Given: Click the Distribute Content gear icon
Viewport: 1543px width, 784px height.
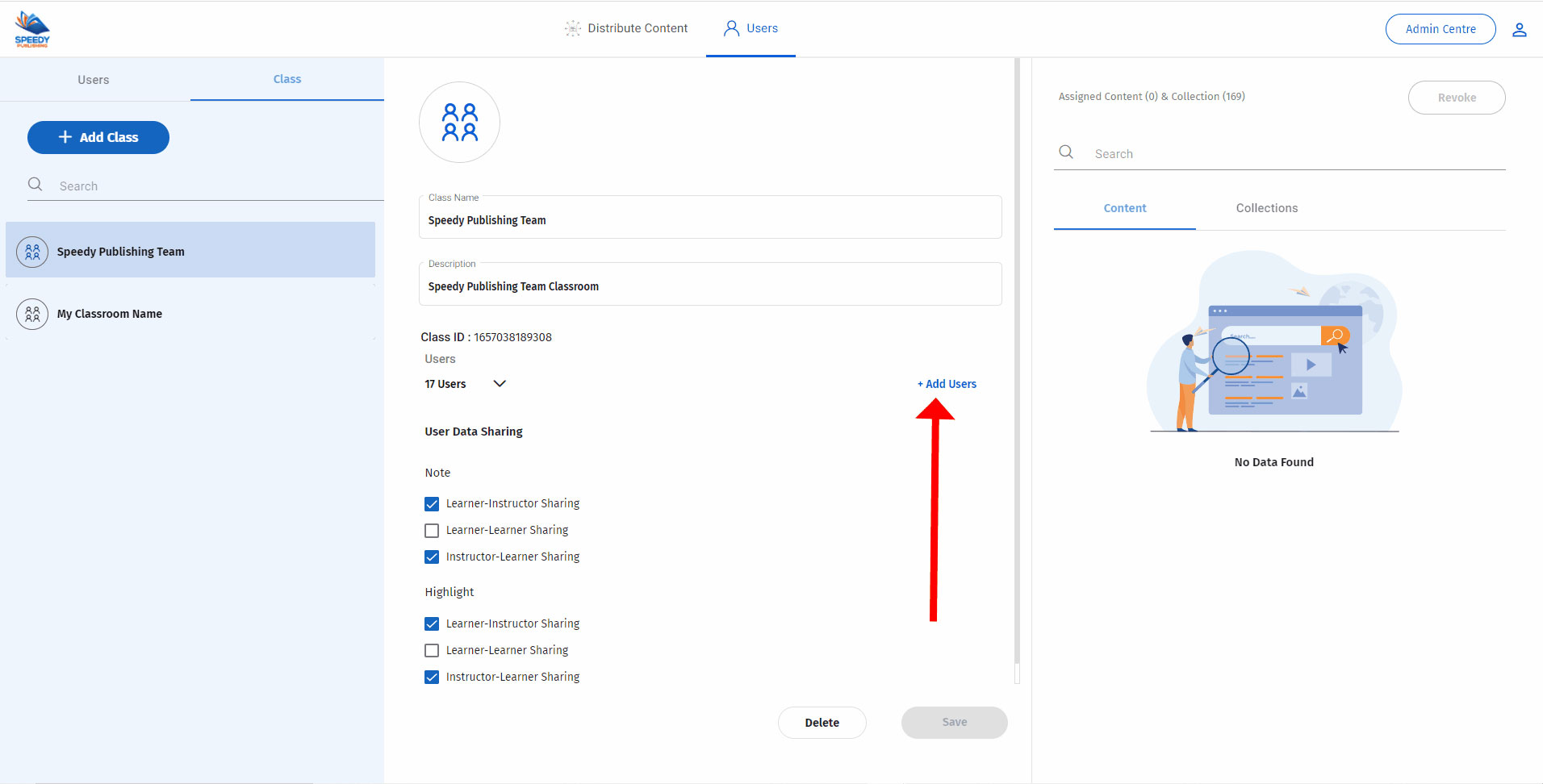Looking at the screenshot, I should point(572,28).
